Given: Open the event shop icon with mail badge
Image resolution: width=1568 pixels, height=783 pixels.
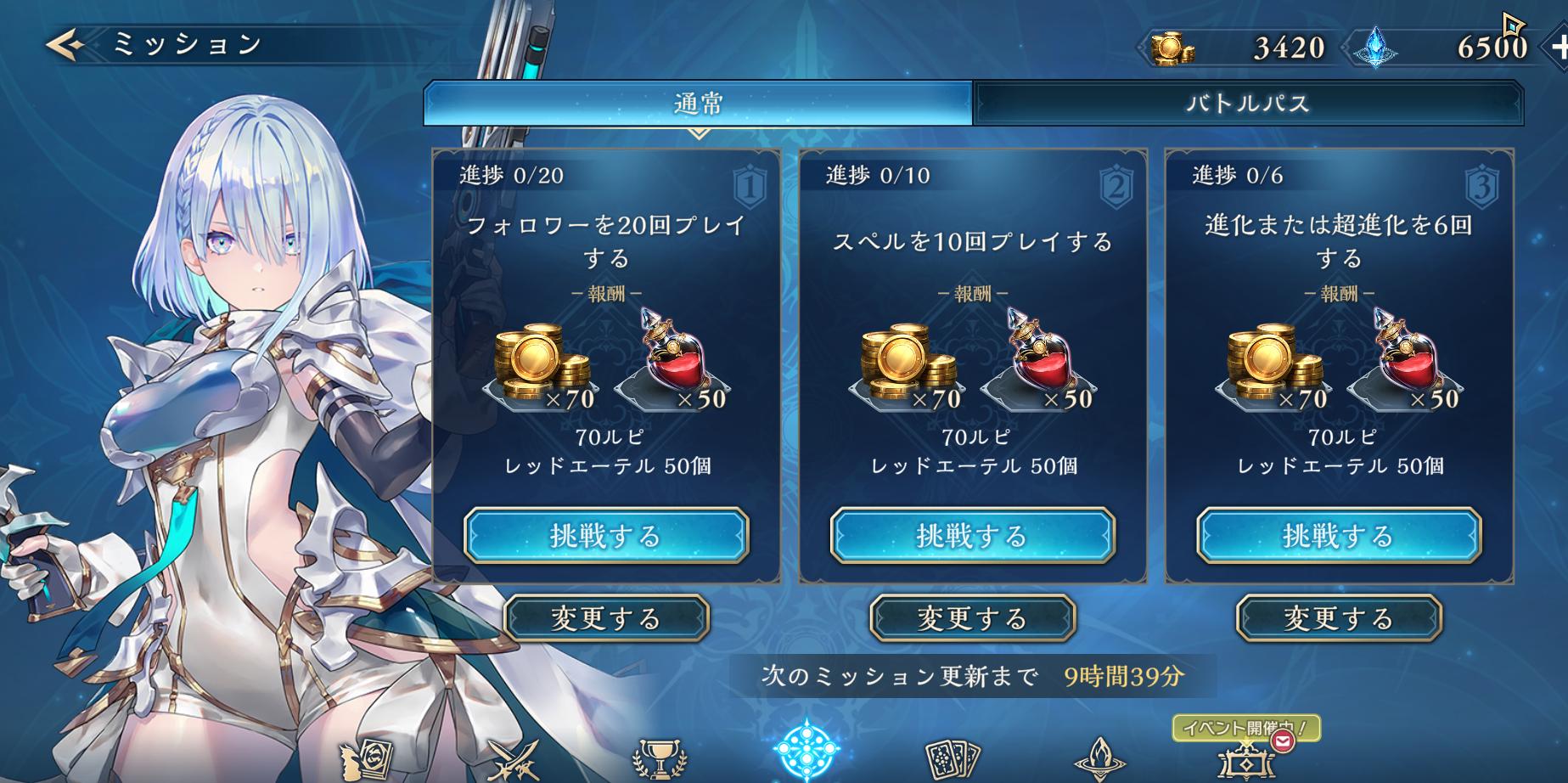Looking at the screenshot, I should coord(1245,757).
